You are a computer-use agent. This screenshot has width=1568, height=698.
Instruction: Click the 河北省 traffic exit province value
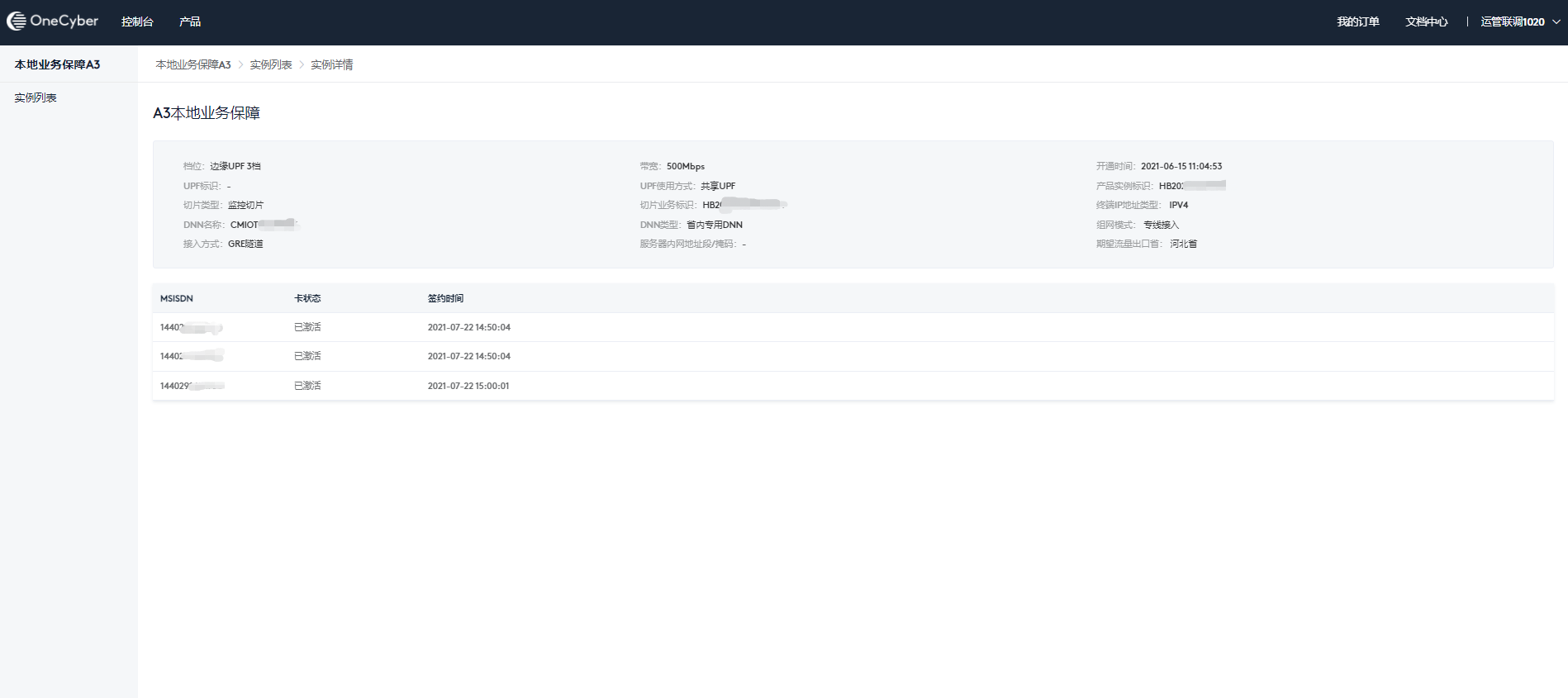1183,244
